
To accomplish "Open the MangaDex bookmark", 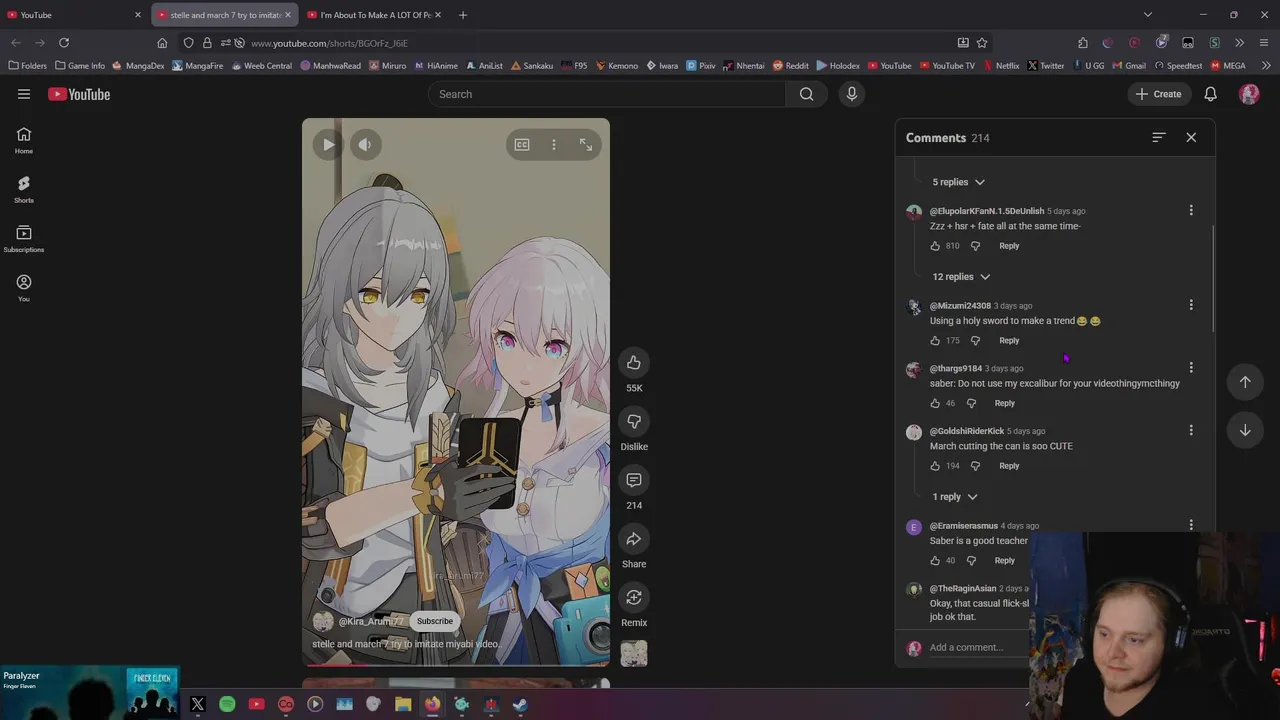I will (138, 66).
